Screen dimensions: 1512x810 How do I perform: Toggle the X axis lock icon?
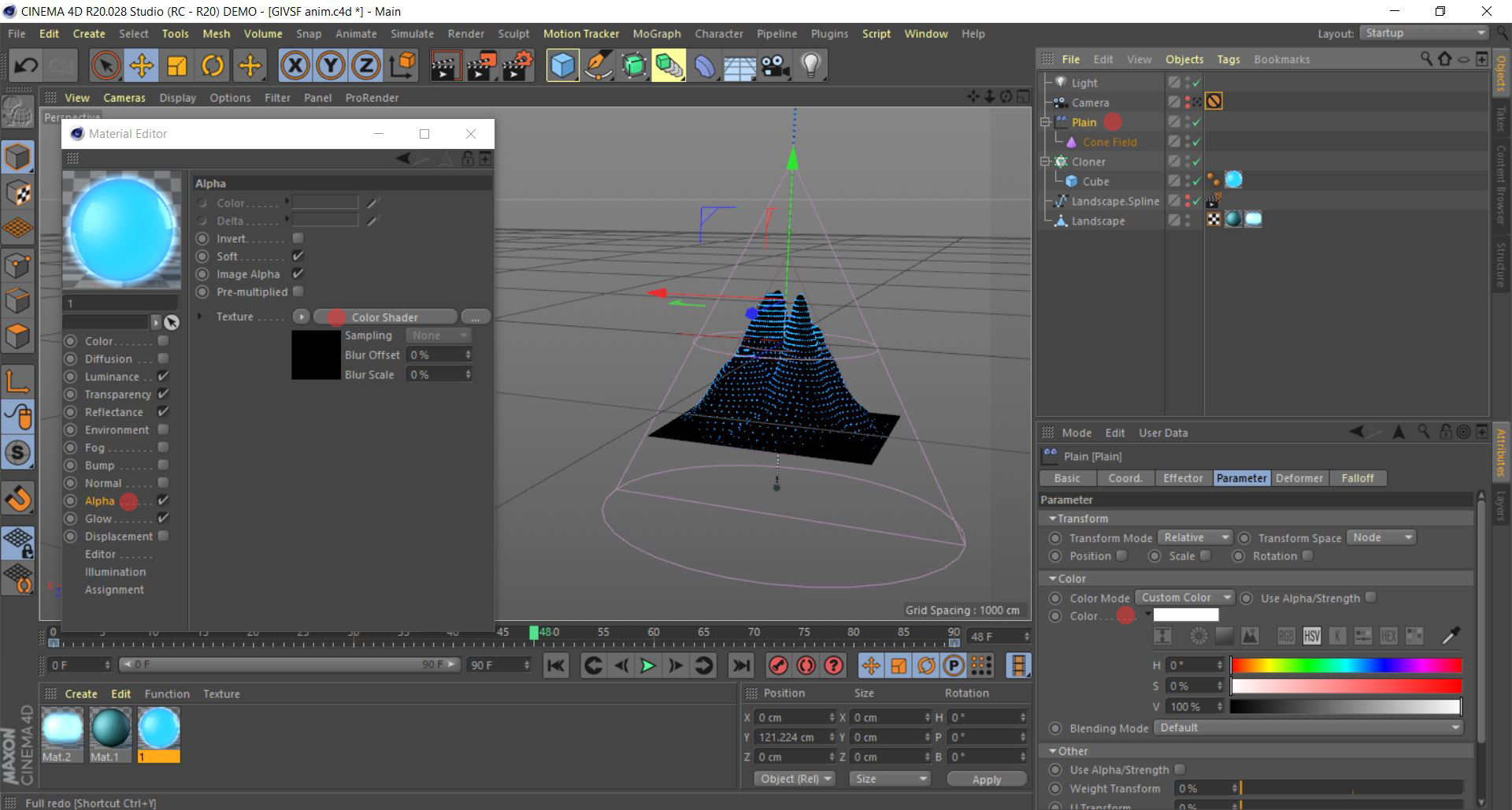(295, 65)
